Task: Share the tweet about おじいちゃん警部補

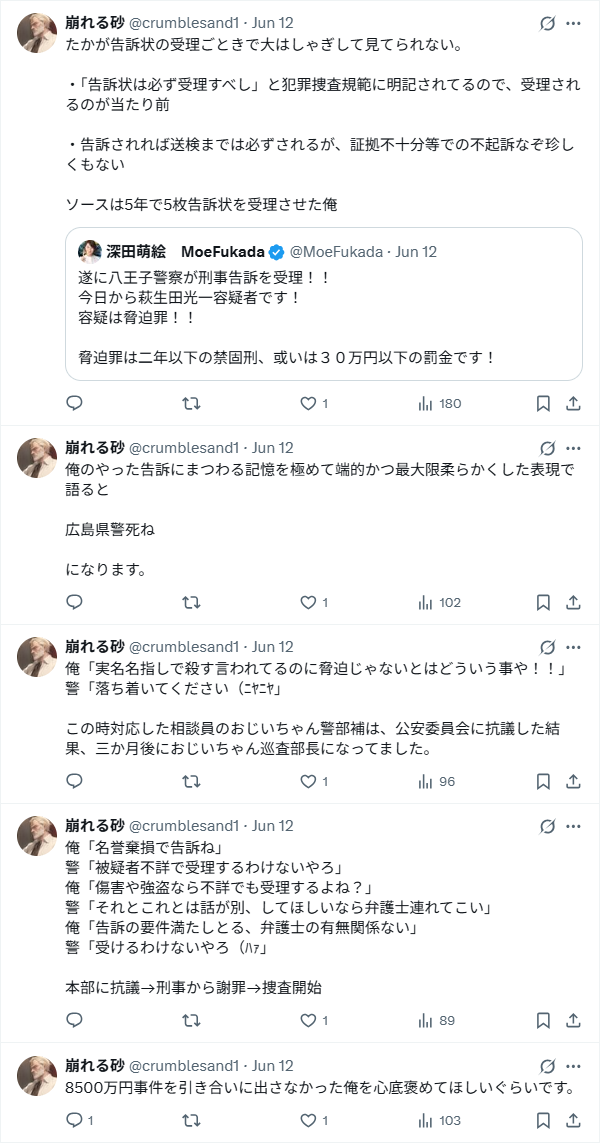Action: (574, 781)
